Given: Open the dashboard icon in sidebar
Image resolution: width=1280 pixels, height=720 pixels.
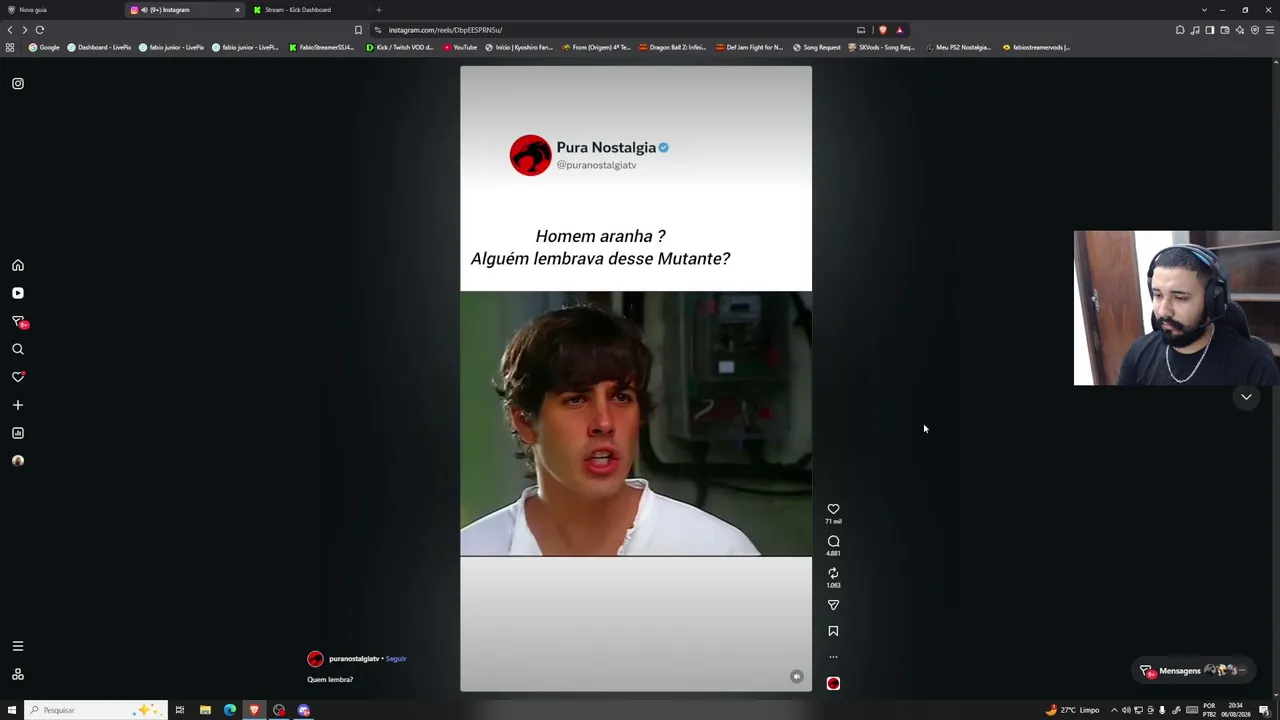Looking at the screenshot, I should click(x=18, y=433).
